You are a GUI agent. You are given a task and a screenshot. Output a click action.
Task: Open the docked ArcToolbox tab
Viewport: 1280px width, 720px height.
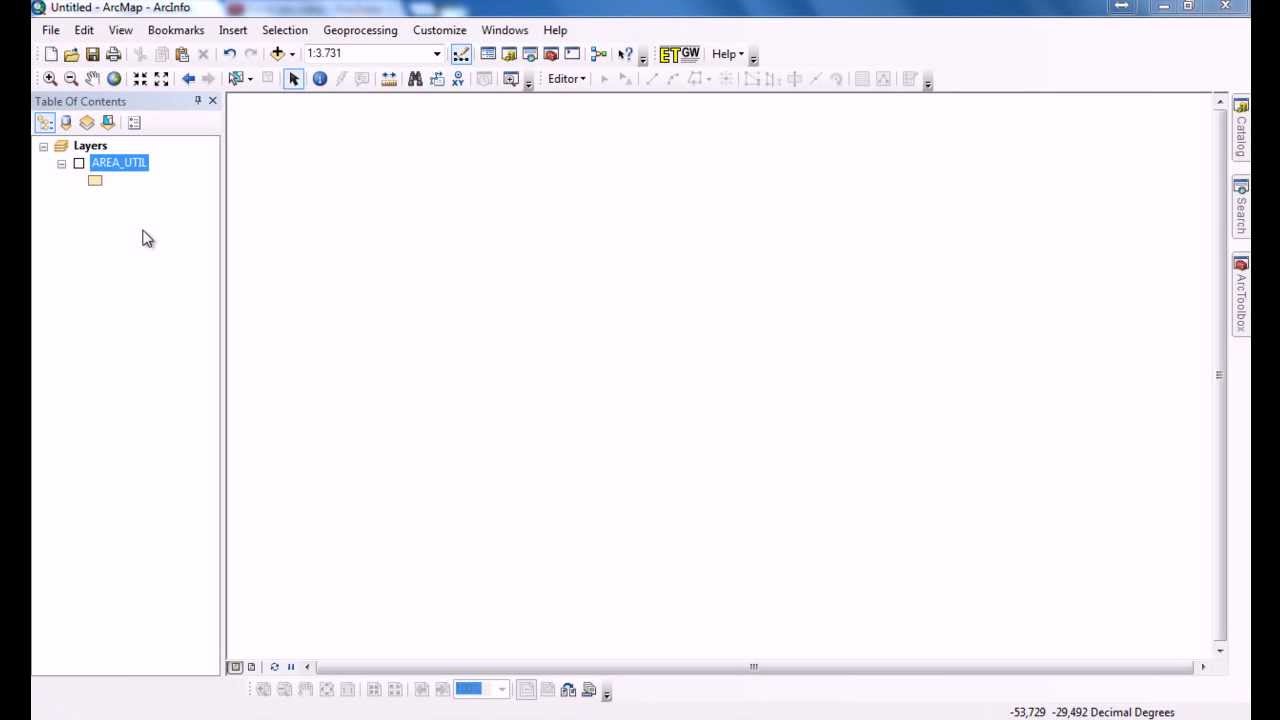pyautogui.click(x=1241, y=296)
